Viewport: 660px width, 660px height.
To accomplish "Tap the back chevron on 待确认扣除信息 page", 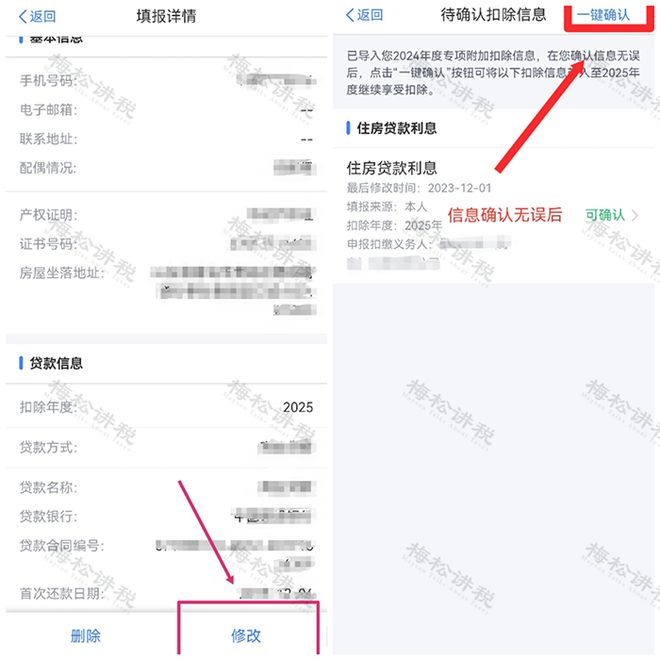I will point(350,15).
